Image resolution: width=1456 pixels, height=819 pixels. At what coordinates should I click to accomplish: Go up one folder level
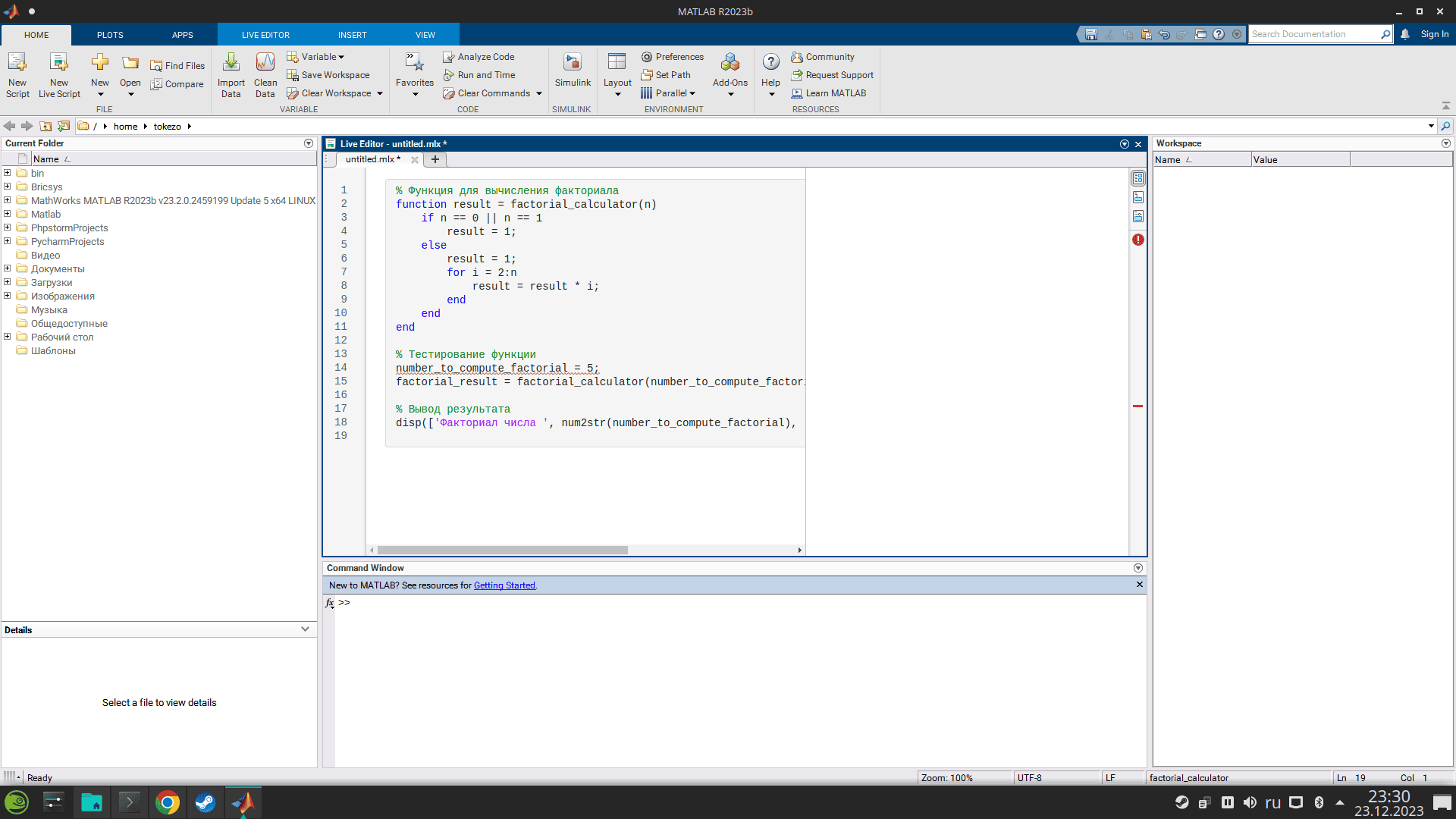(45, 126)
